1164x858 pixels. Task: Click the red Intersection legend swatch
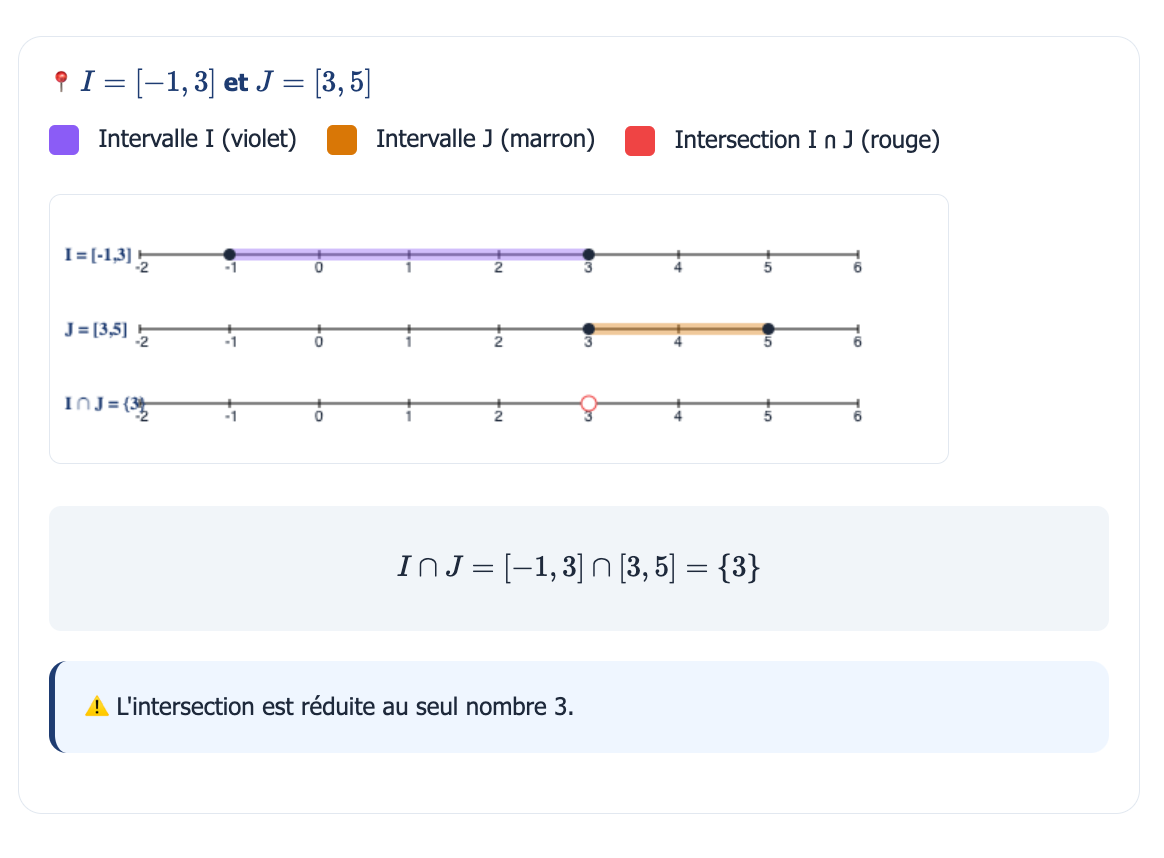coord(640,141)
